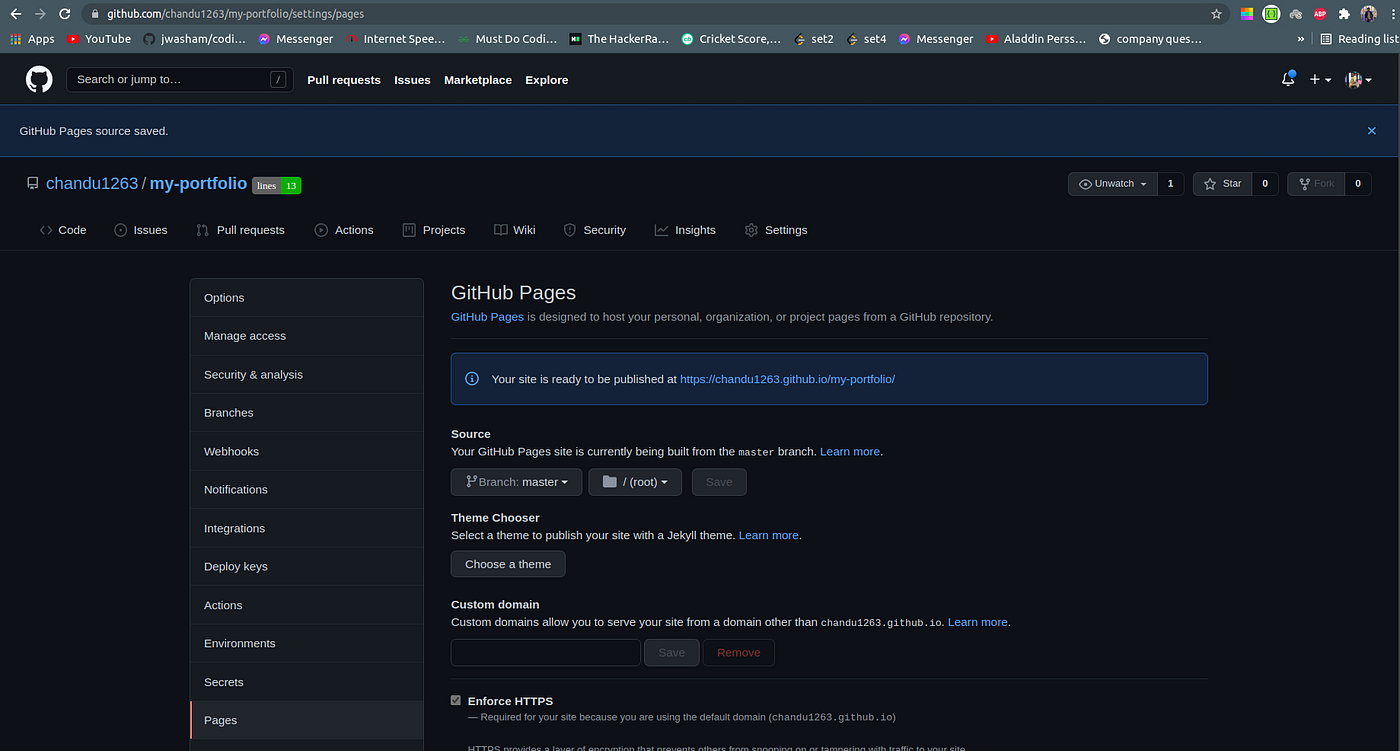Screen dimensions: 1400x751
Task: Switch to the Actions tab
Action: (344, 230)
